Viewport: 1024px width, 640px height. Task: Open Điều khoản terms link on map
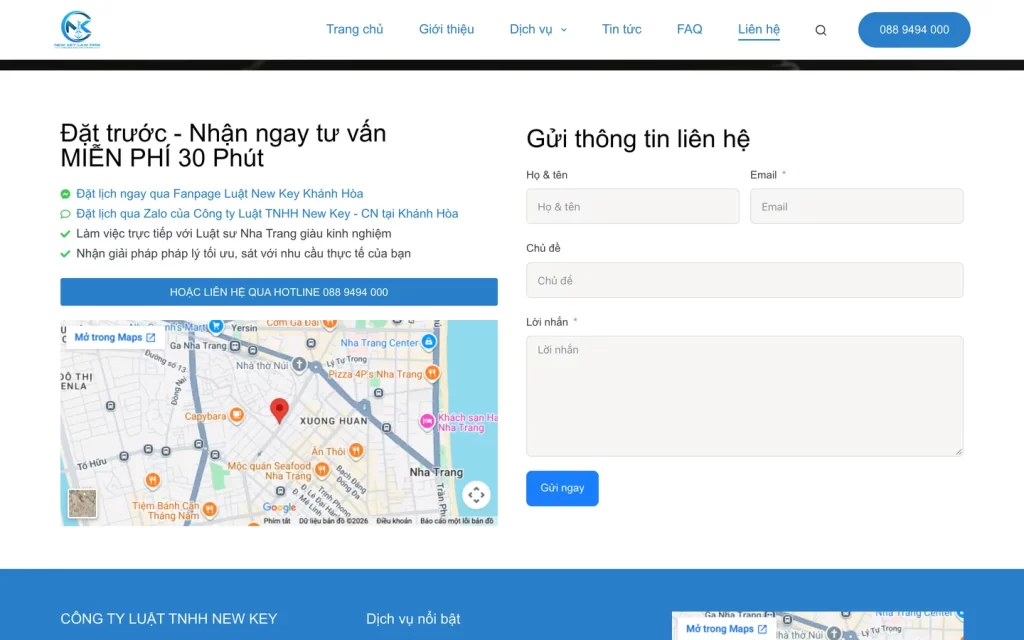394,521
